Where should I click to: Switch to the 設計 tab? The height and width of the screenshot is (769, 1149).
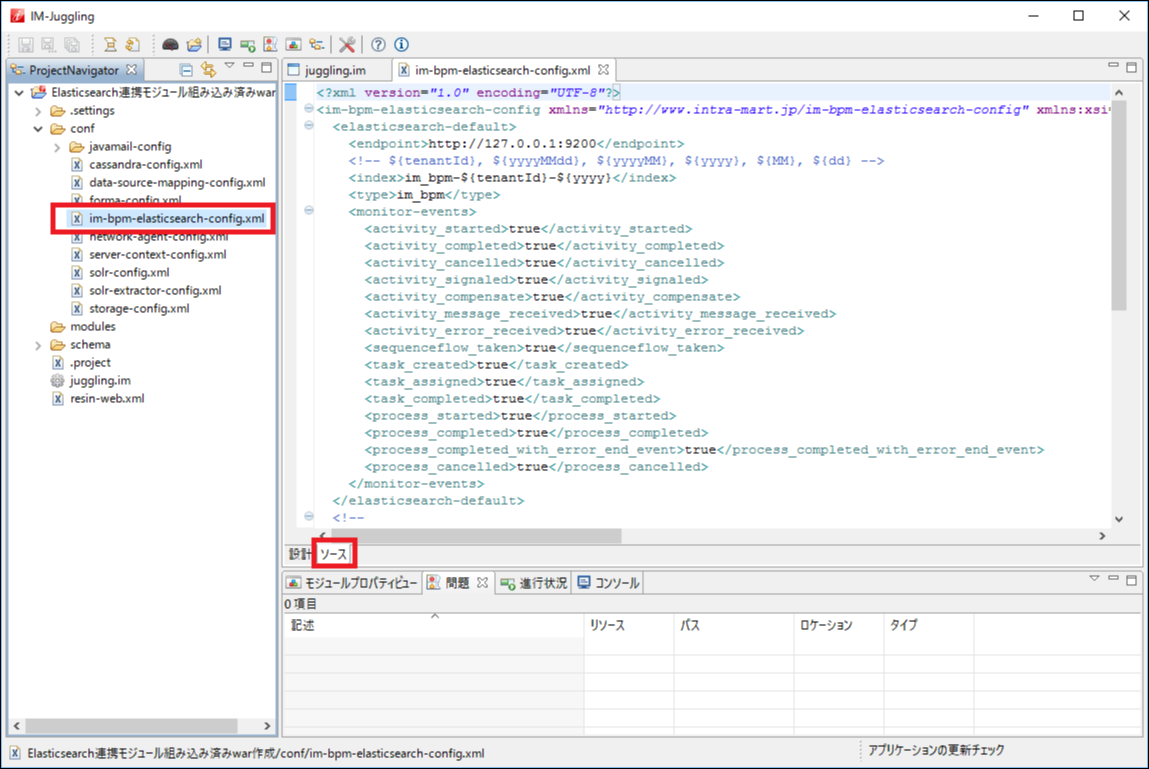tap(300, 554)
